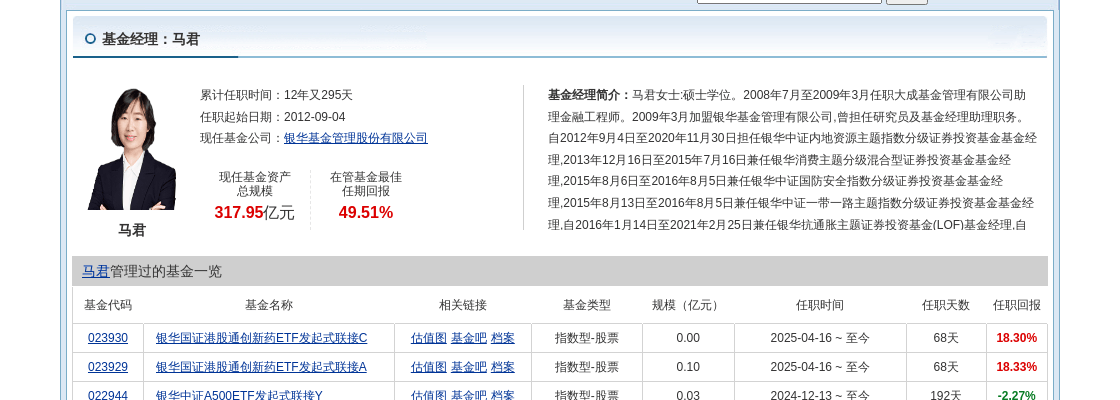Click the 基金经理简介 label
Screen dimensions: 1120x400
point(589,95)
